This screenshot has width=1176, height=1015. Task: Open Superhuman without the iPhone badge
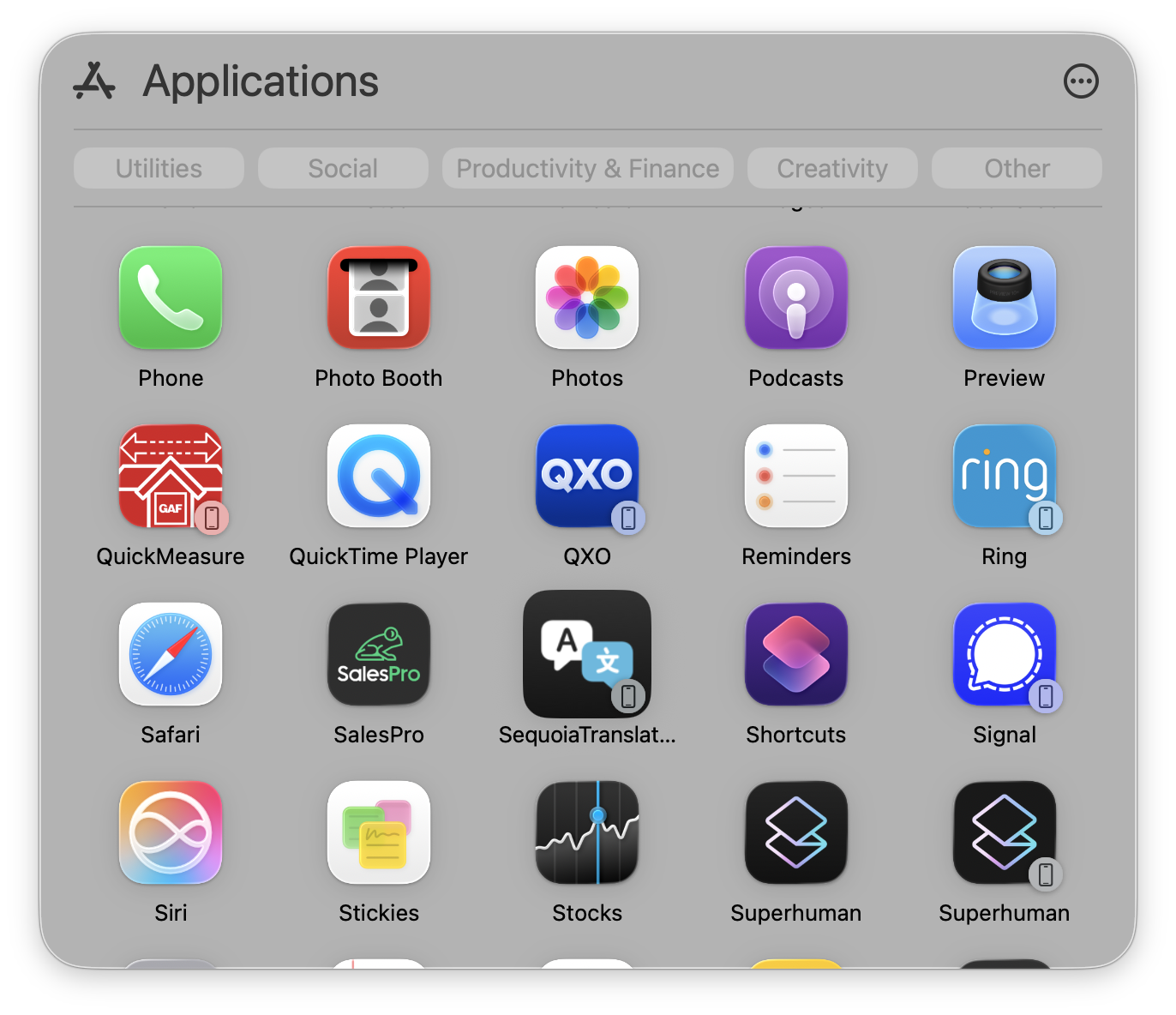coord(796,832)
